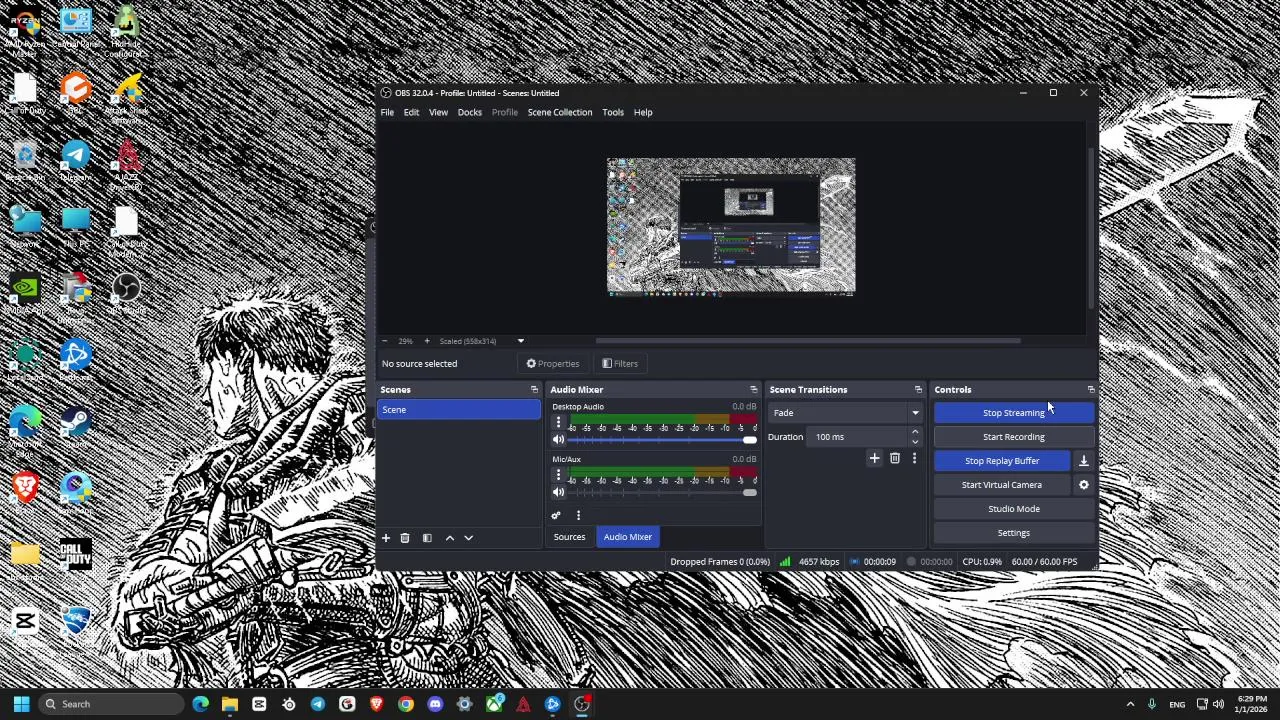Open Telegram desktop shortcut
The width and height of the screenshot is (1280, 720).
(x=75, y=161)
